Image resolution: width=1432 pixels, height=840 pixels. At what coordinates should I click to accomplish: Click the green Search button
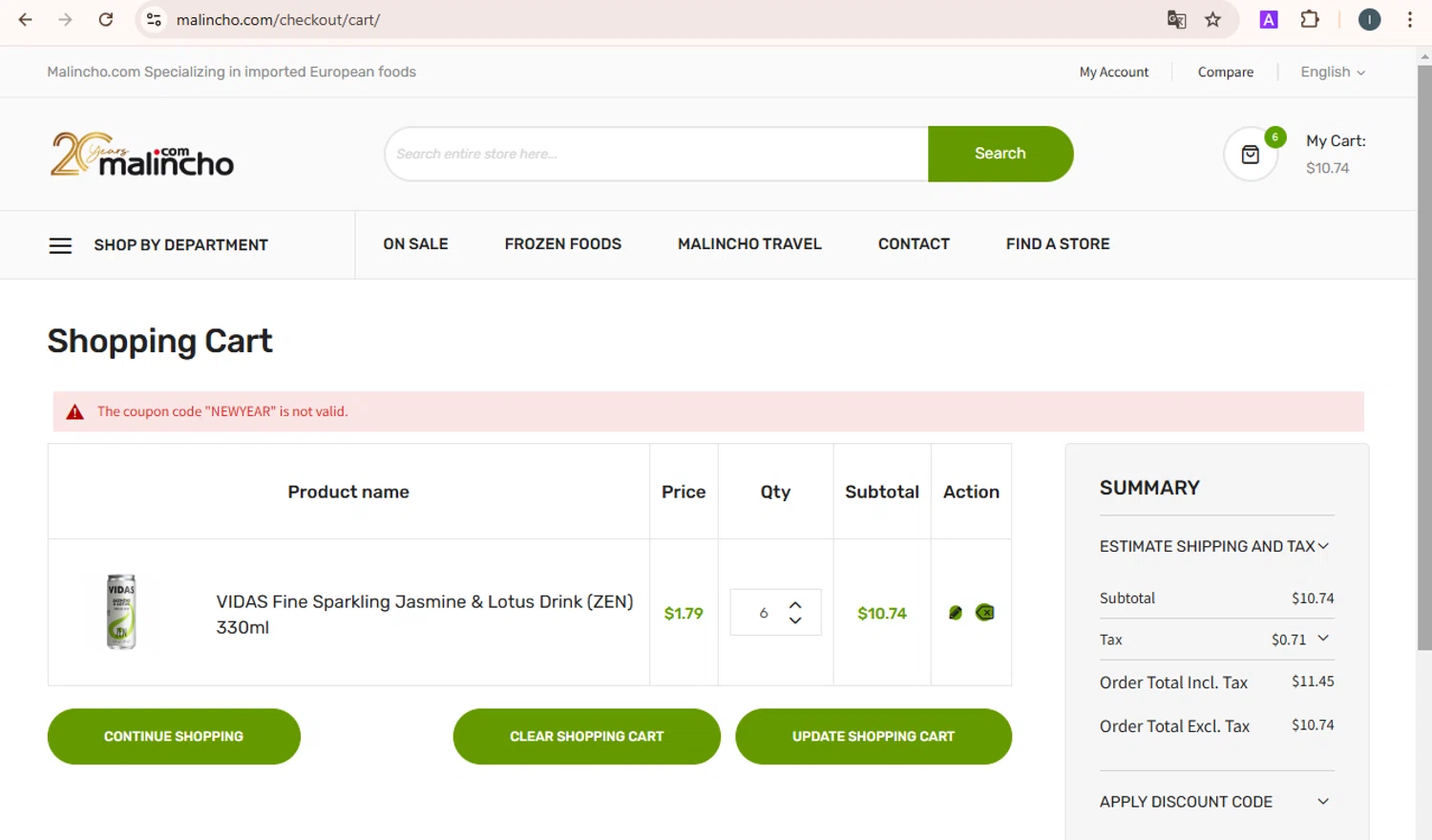(x=1000, y=154)
